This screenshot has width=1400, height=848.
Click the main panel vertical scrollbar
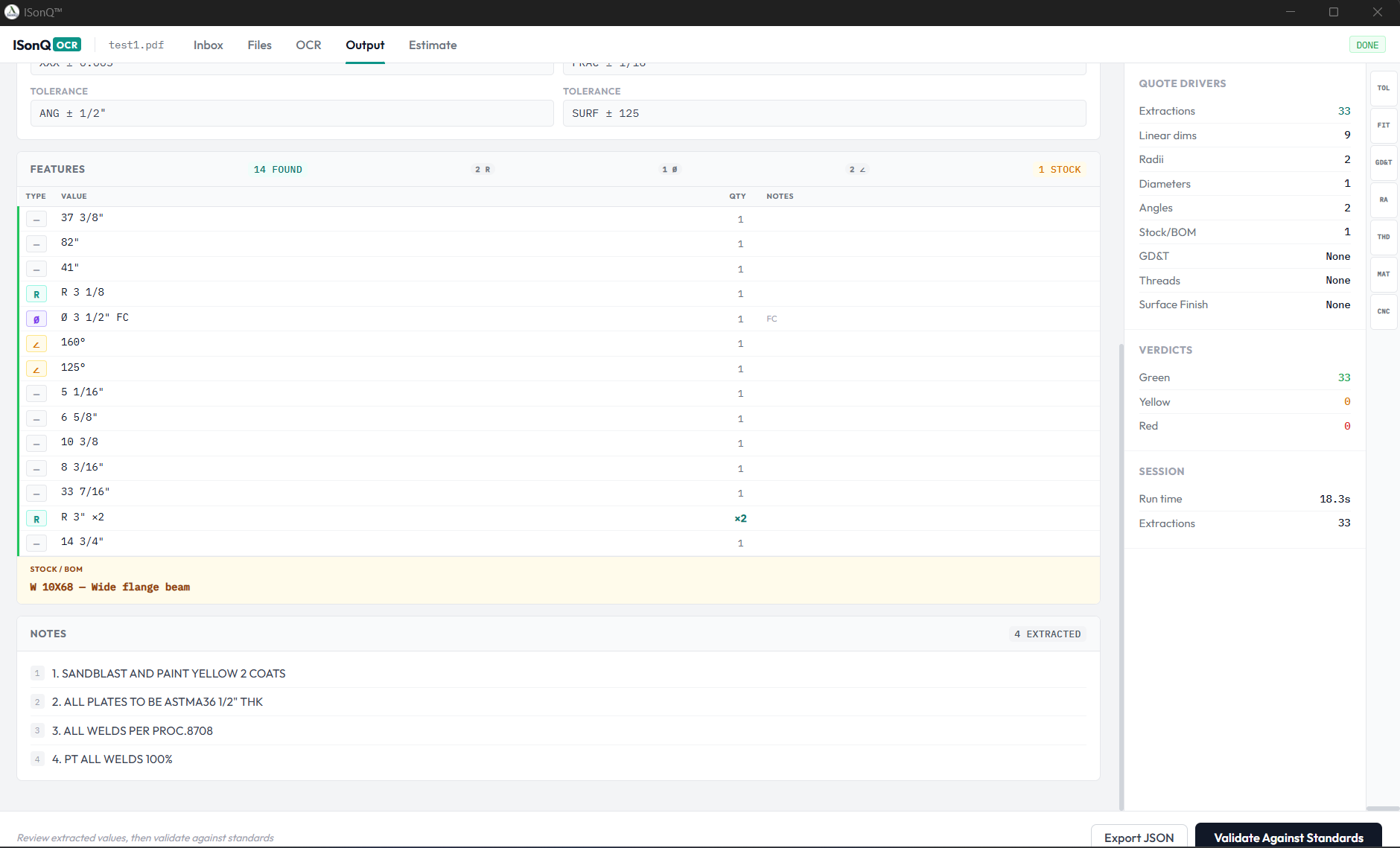(1121, 577)
